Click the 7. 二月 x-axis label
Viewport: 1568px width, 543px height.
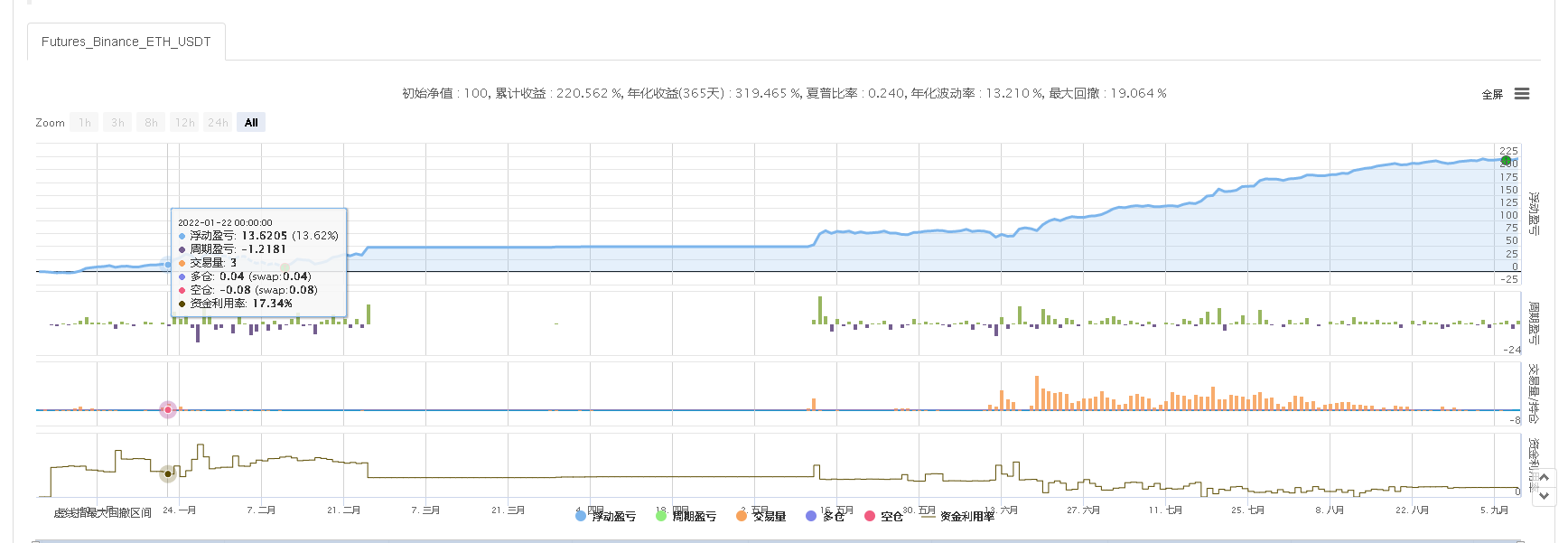point(261,510)
